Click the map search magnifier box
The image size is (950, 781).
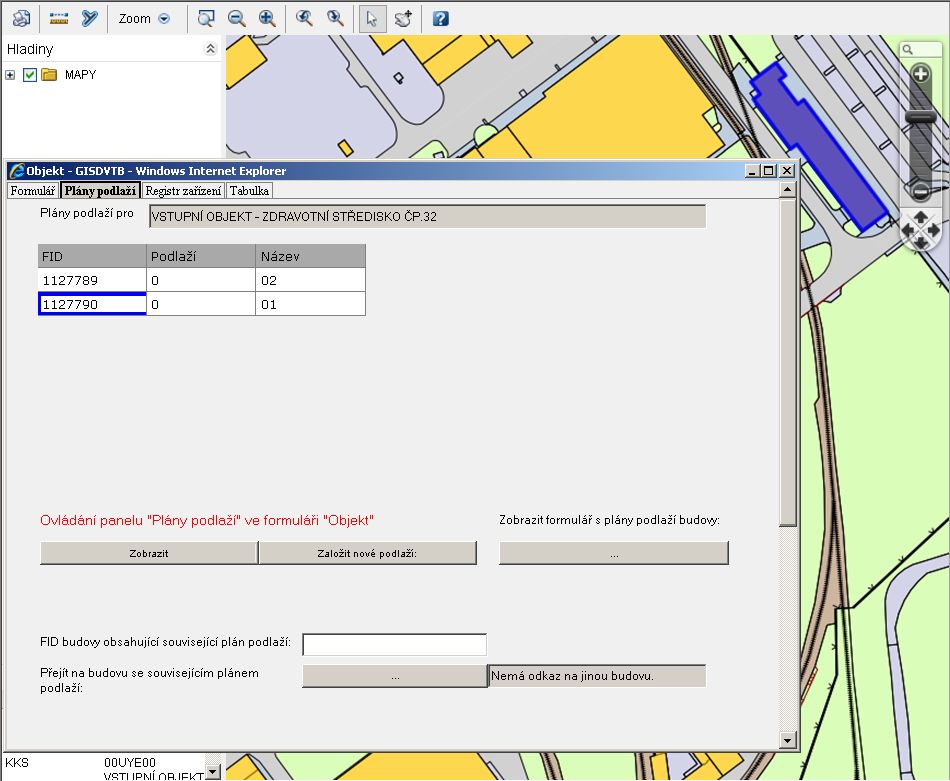(x=920, y=49)
